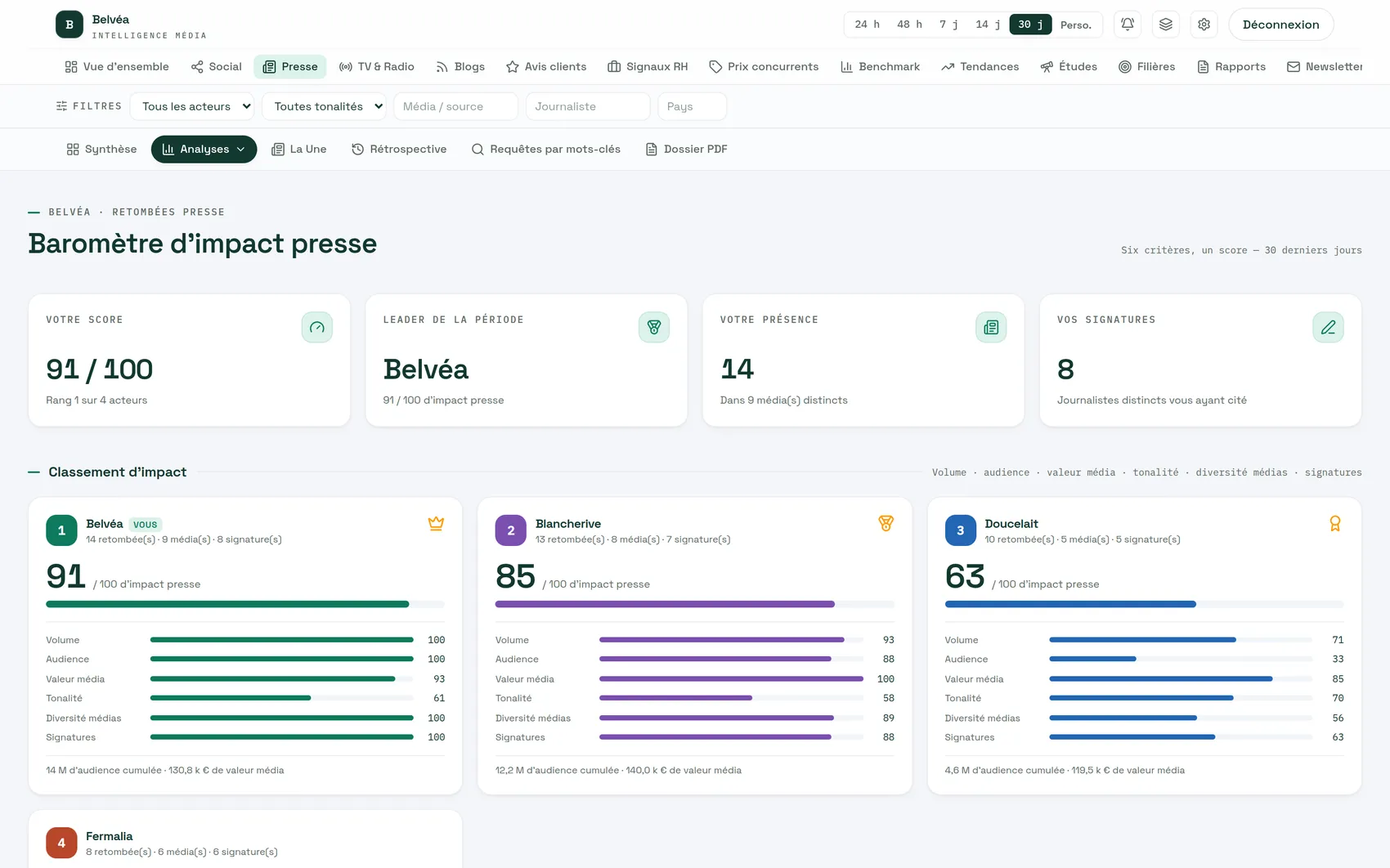Click '14 M d'audience cumulée' text
The width and height of the screenshot is (1390, 868).
pos(104,770)
